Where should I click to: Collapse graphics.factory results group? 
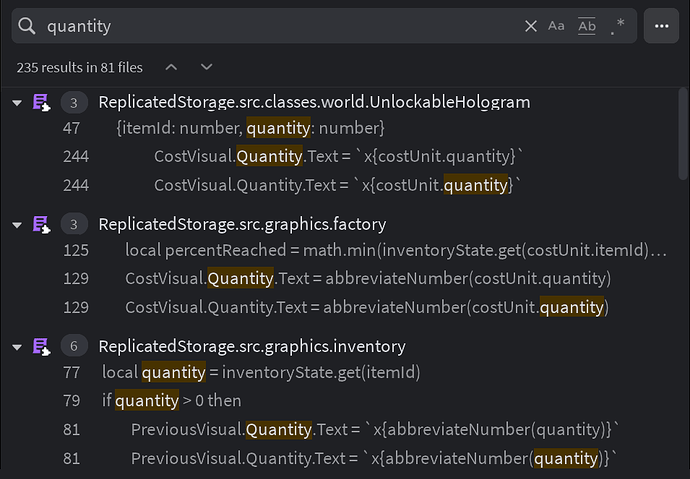tap(17, 225)
